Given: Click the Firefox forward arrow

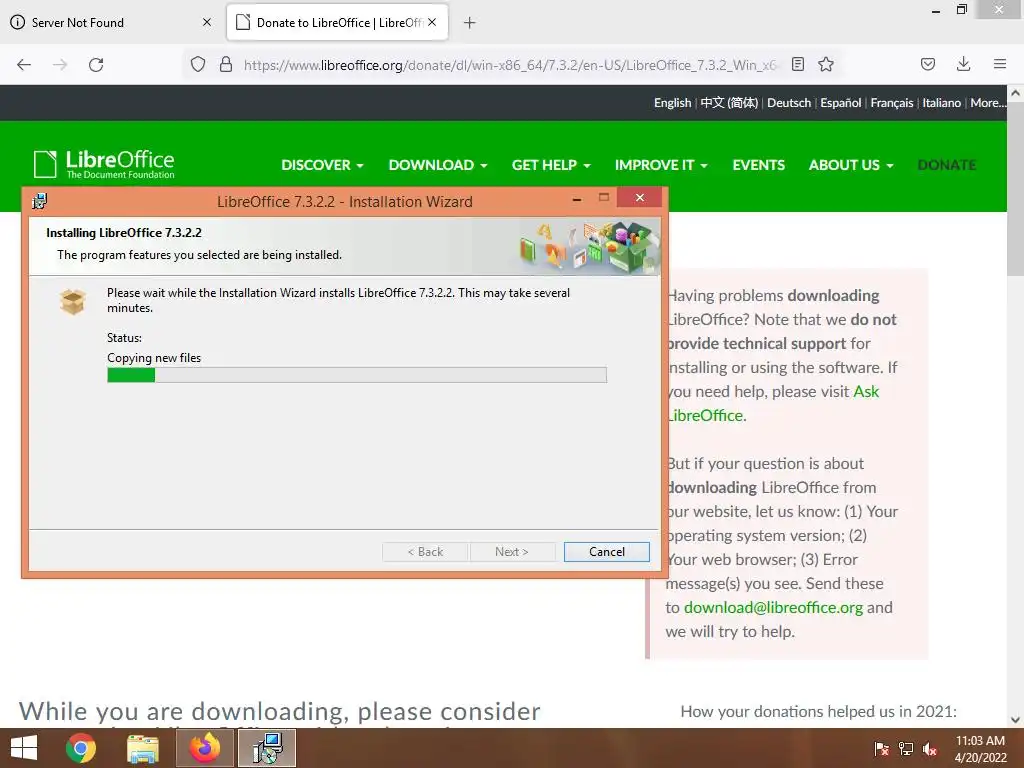Looking at the screenshot, I should pos(60,65).
